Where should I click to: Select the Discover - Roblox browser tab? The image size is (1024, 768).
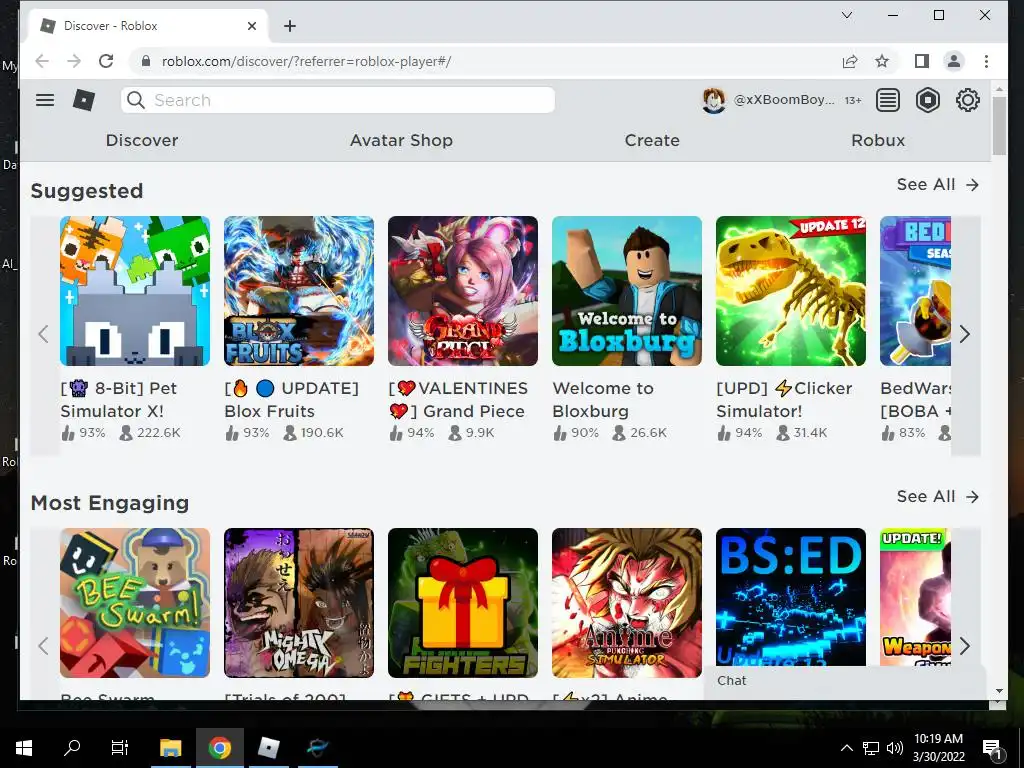click(x=149, y=26)
